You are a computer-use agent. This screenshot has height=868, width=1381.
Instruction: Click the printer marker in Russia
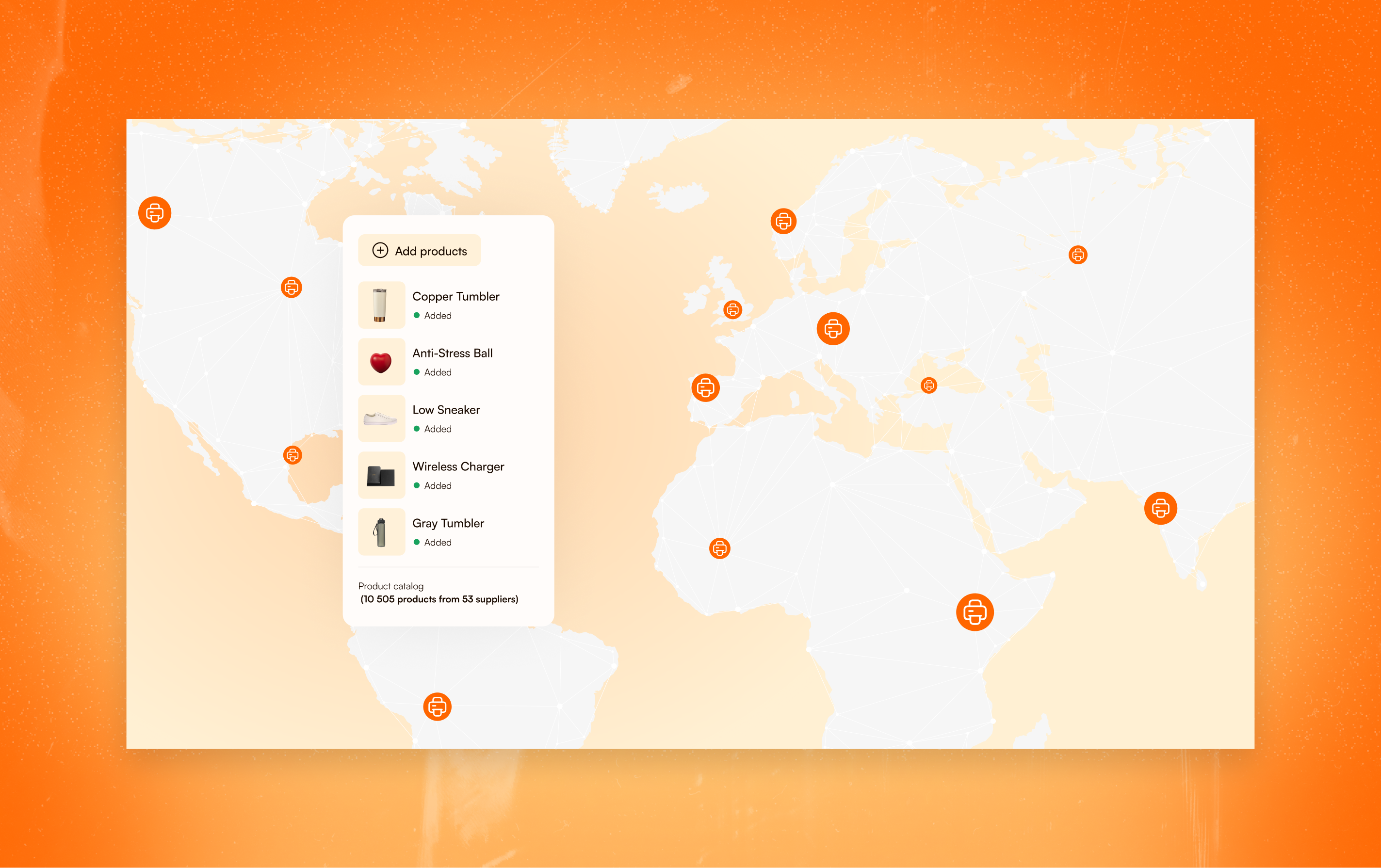tap(1078, 255)
